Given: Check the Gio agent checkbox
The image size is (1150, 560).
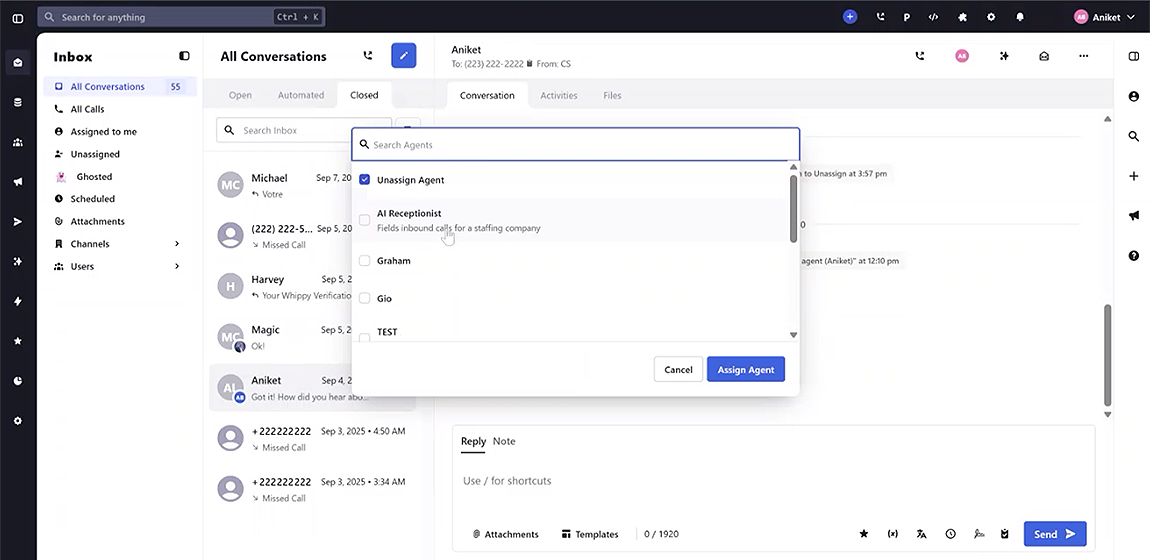Looking at the screenshot, I should tap(365, 298).
